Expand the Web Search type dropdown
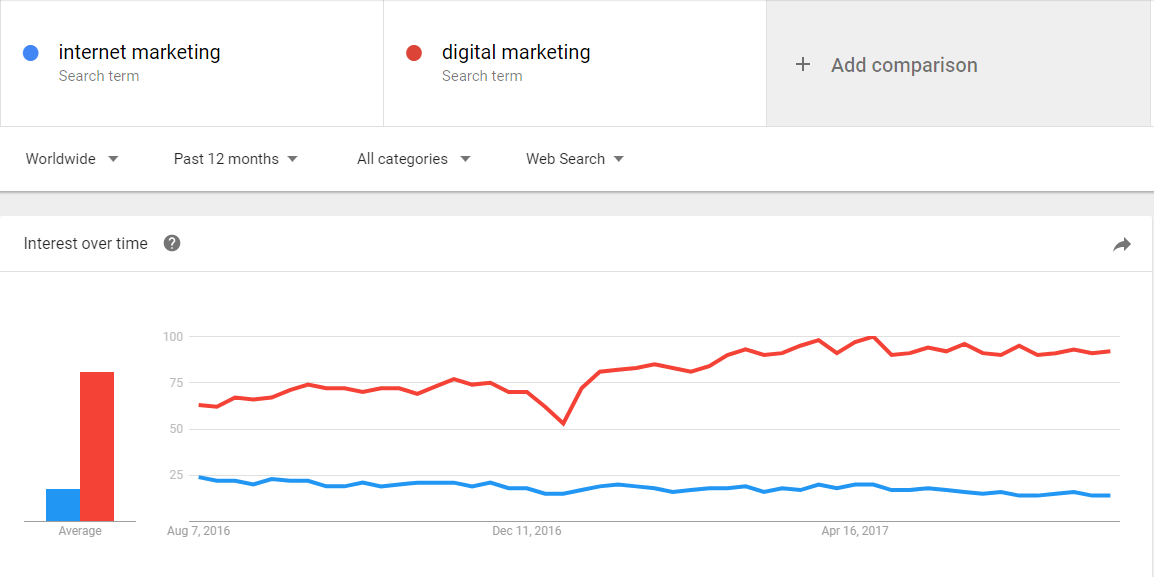This screenshot has height=577, width=1154. (x=575, y=159)
